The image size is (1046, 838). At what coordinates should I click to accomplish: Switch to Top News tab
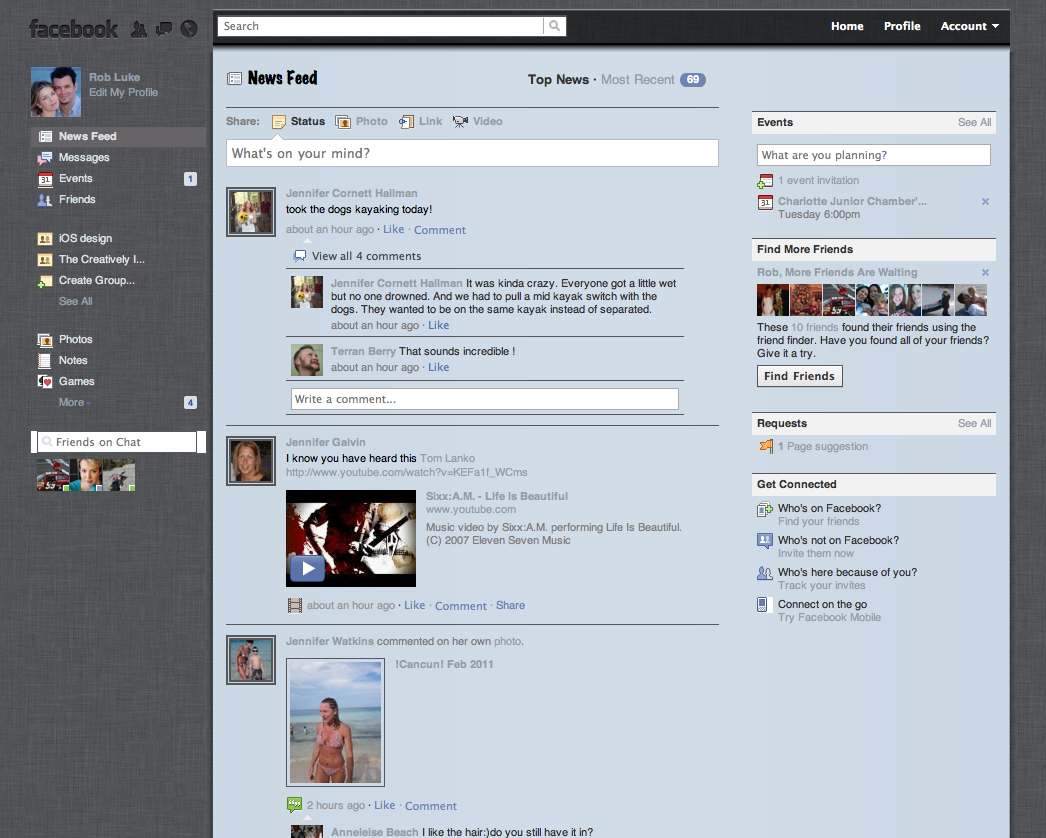tap(558, 79)
